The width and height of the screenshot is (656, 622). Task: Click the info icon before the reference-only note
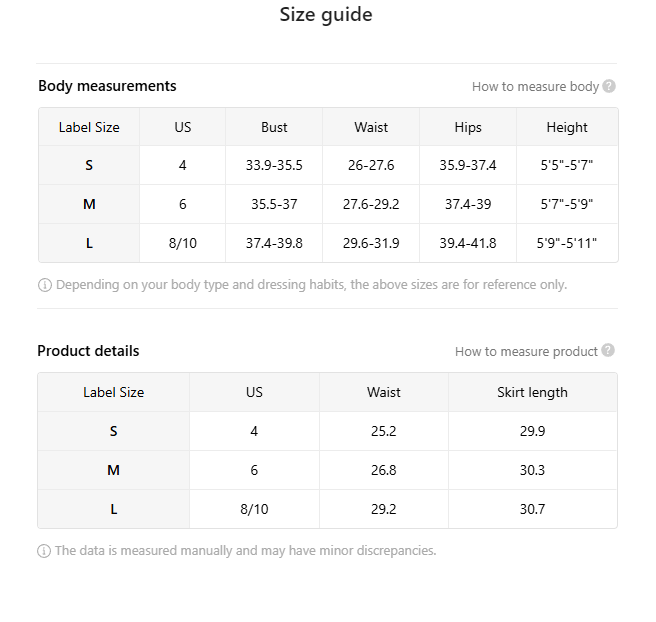pos(45,285)
